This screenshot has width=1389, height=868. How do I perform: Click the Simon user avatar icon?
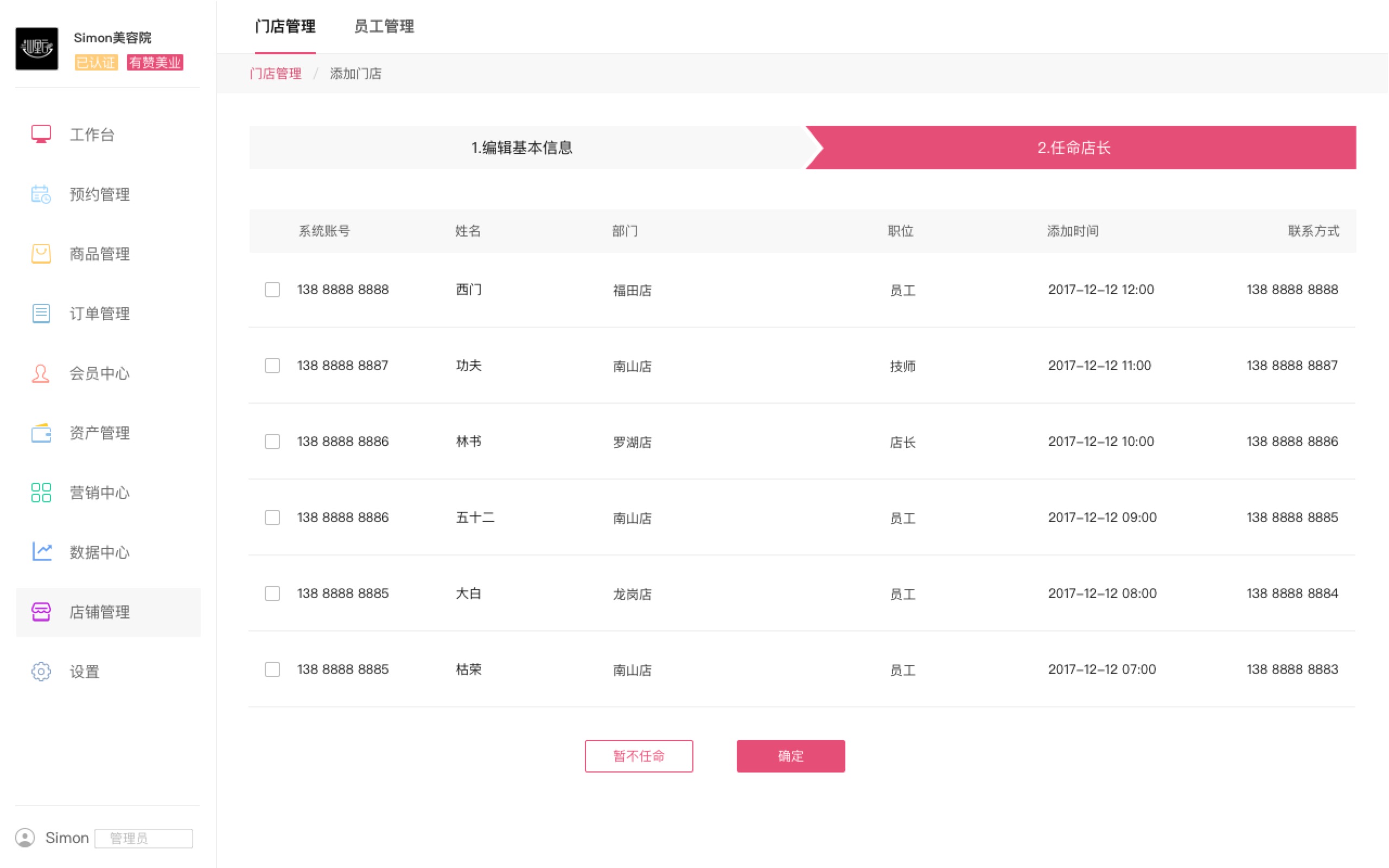(x=24, y=838)
